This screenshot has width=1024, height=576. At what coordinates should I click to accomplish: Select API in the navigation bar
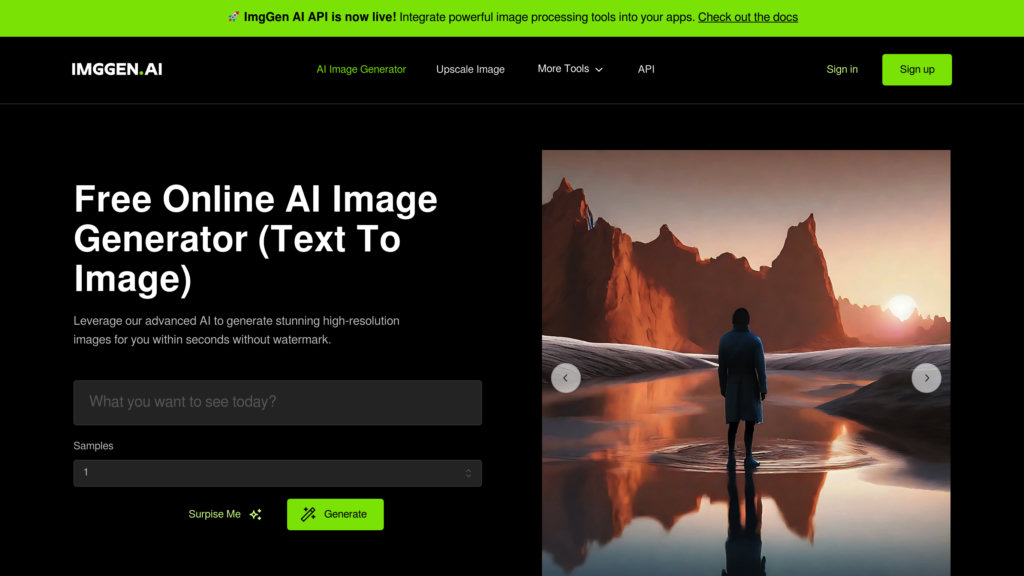point(646,69)
